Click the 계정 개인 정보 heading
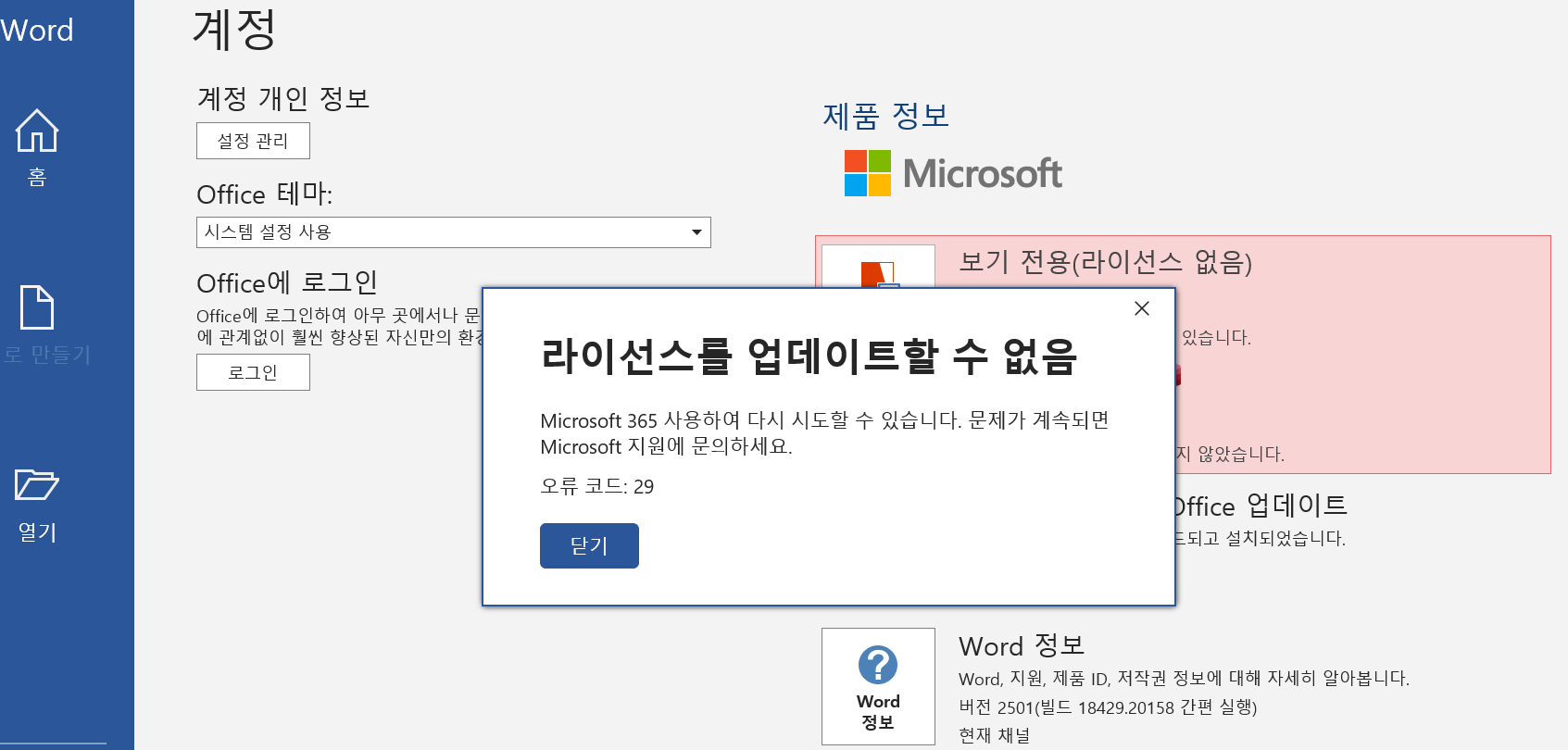The image size is (1568, 750). coord(283,98)
